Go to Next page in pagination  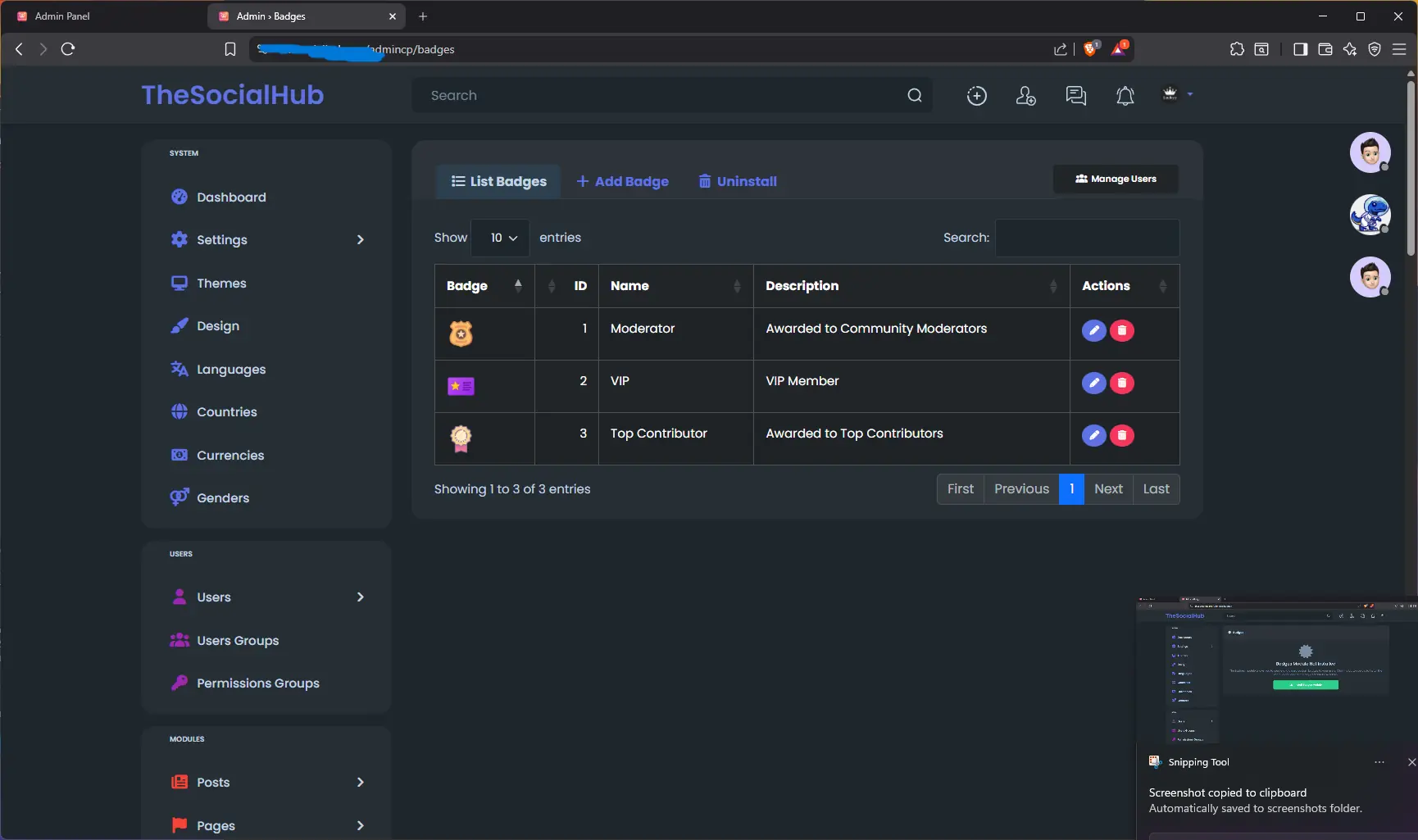click(1108, 489)
